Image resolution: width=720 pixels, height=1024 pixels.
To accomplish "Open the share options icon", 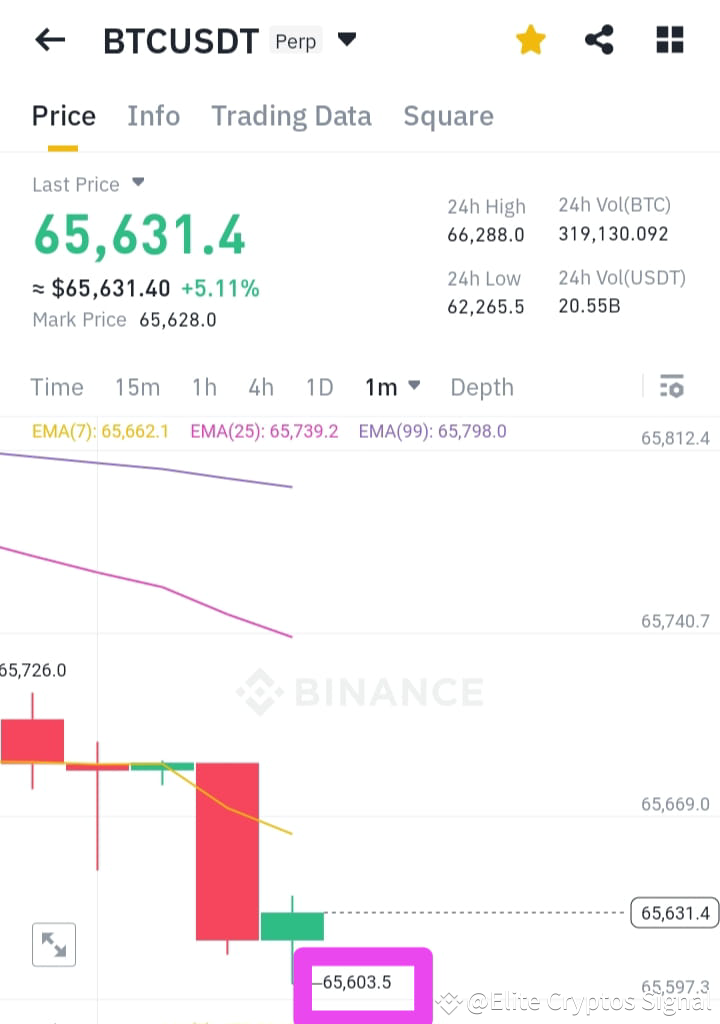I will (x=599, y=39).
